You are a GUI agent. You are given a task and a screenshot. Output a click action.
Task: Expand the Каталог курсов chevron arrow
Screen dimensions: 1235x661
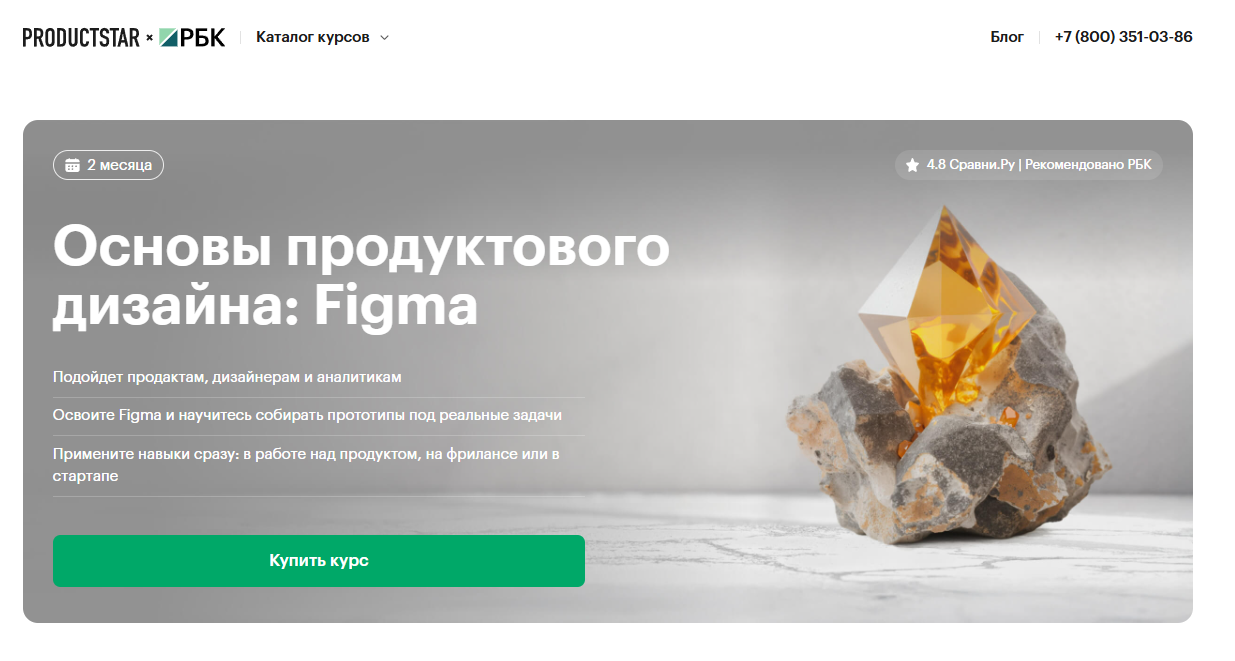pyautogui.click(x=385, y=38)
